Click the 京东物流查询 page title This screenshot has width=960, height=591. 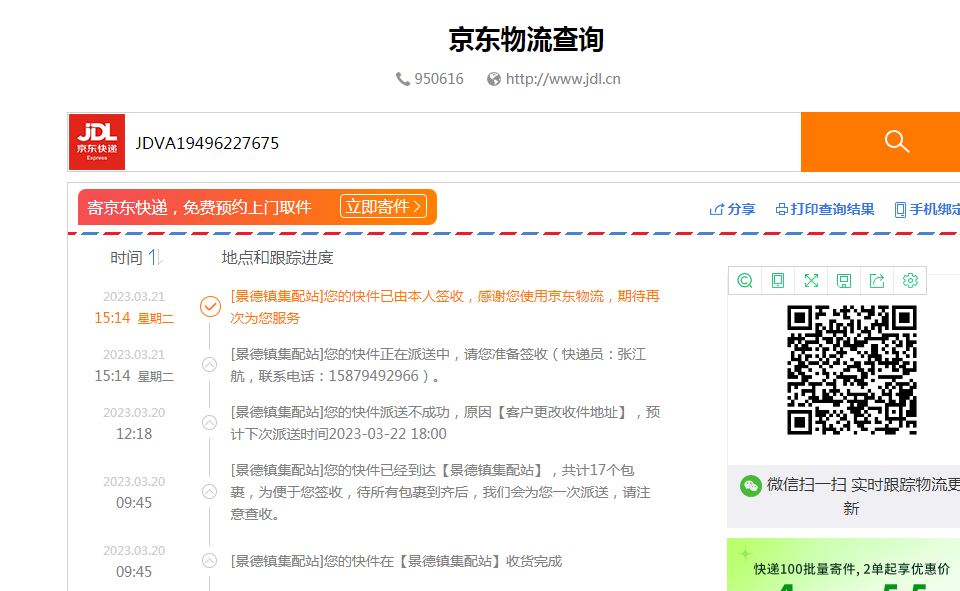pyautogui.click(x=526, y=40)
